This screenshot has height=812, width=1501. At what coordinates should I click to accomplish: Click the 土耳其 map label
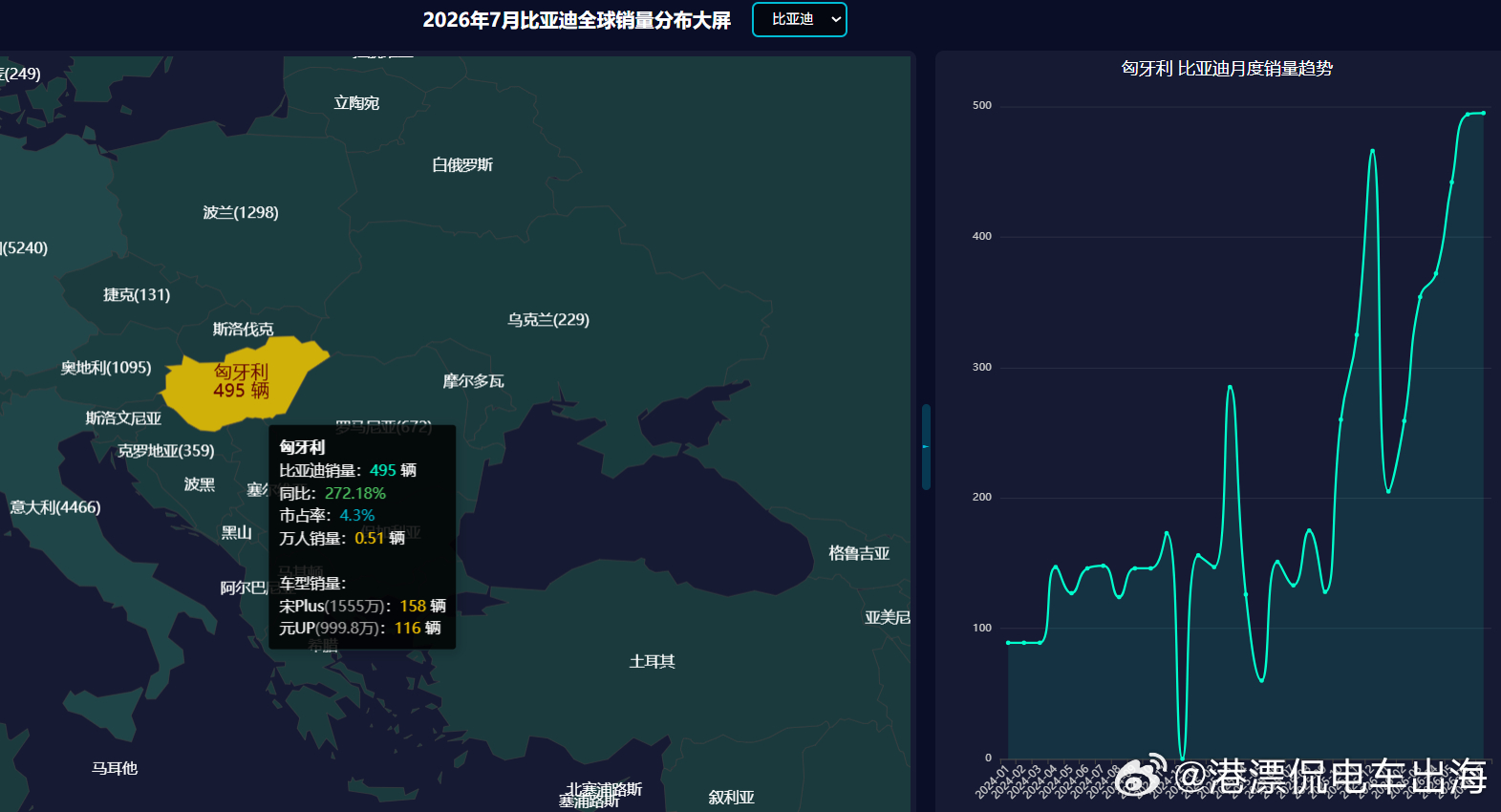(x=653, y=661)
